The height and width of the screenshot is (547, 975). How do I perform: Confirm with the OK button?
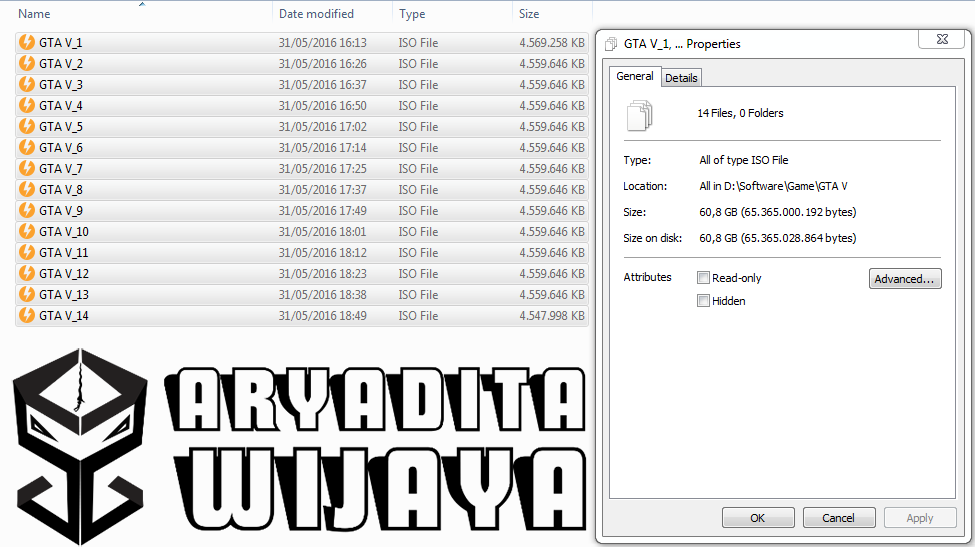click(758, 518)
